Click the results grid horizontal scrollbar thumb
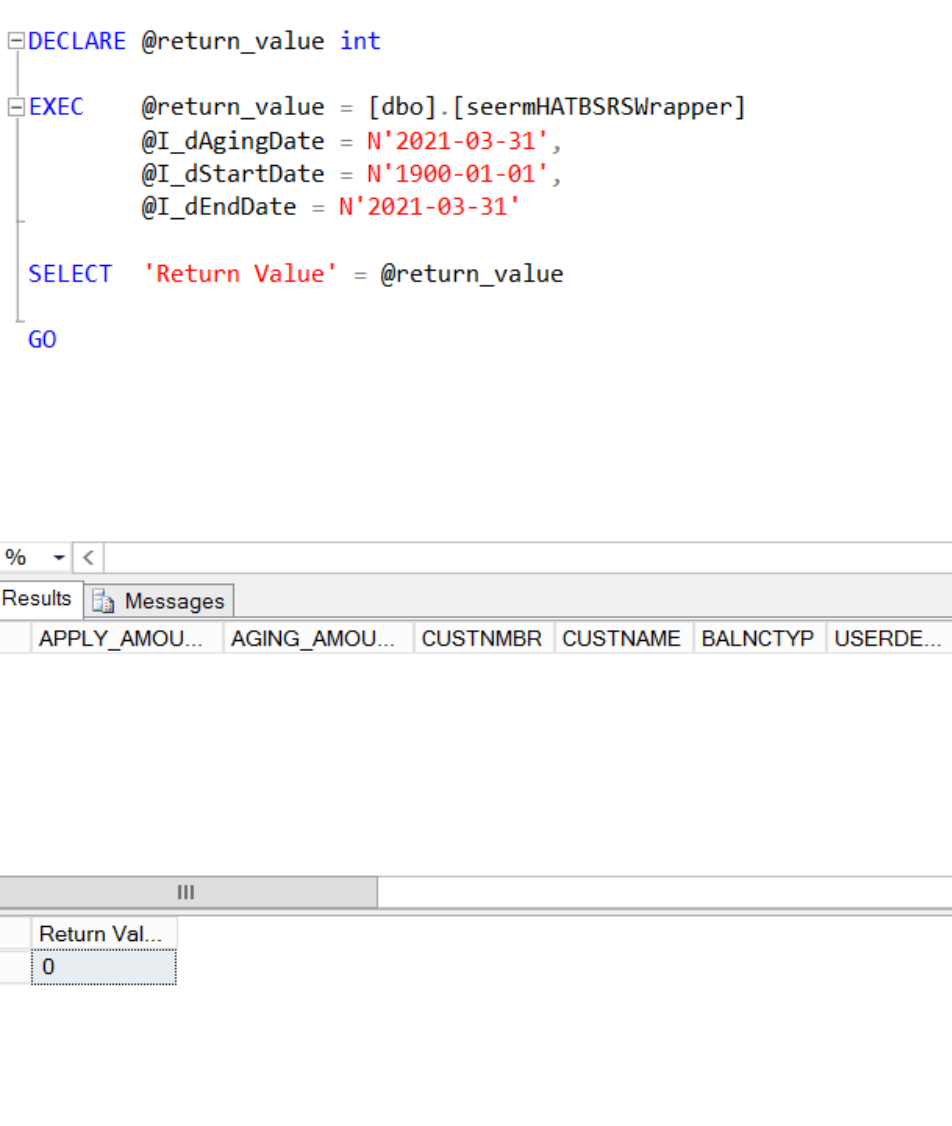952x1126 pixels. 188,892
